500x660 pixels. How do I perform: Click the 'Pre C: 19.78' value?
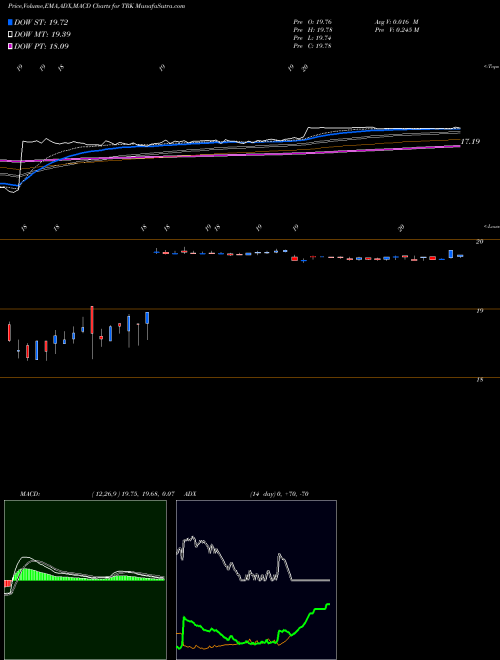click(313, 46)
